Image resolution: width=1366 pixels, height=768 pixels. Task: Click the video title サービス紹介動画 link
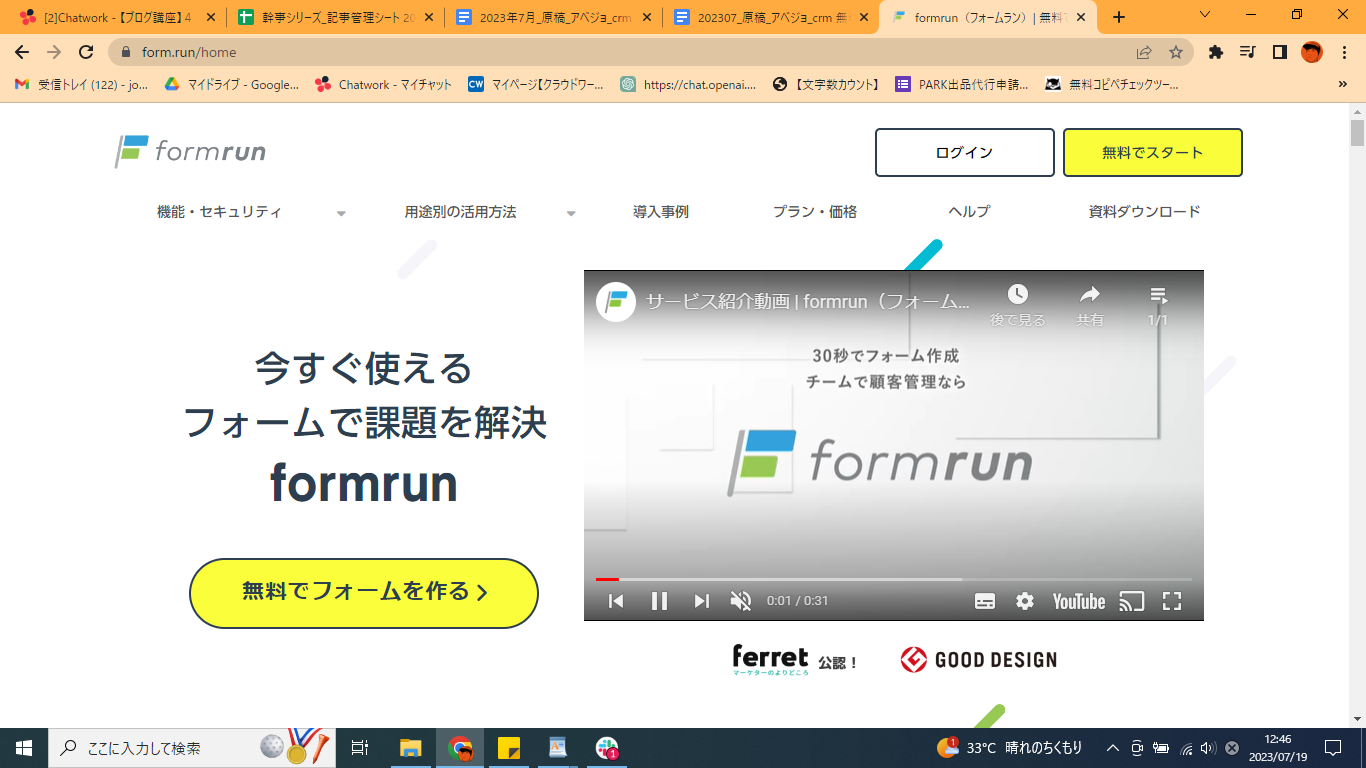pos(808,301)
